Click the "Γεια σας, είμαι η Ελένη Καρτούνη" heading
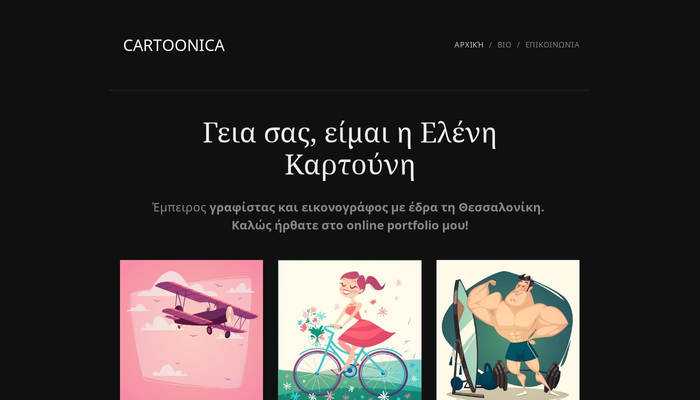The image size is (700, 400). coord(350,149)
